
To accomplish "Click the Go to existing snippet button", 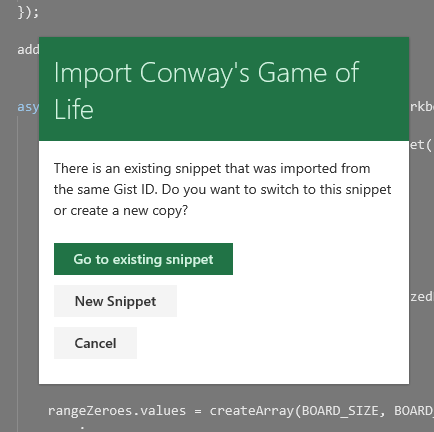I will point(143,259).
